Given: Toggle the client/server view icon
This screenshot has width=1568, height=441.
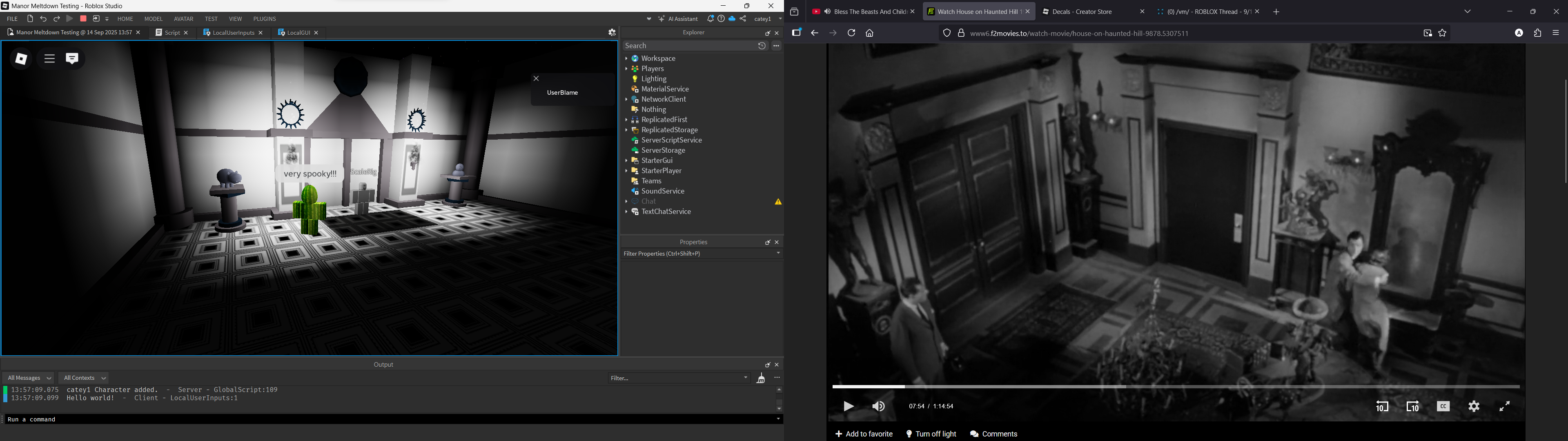Looking at the screenshot, I should coord(96,19).
